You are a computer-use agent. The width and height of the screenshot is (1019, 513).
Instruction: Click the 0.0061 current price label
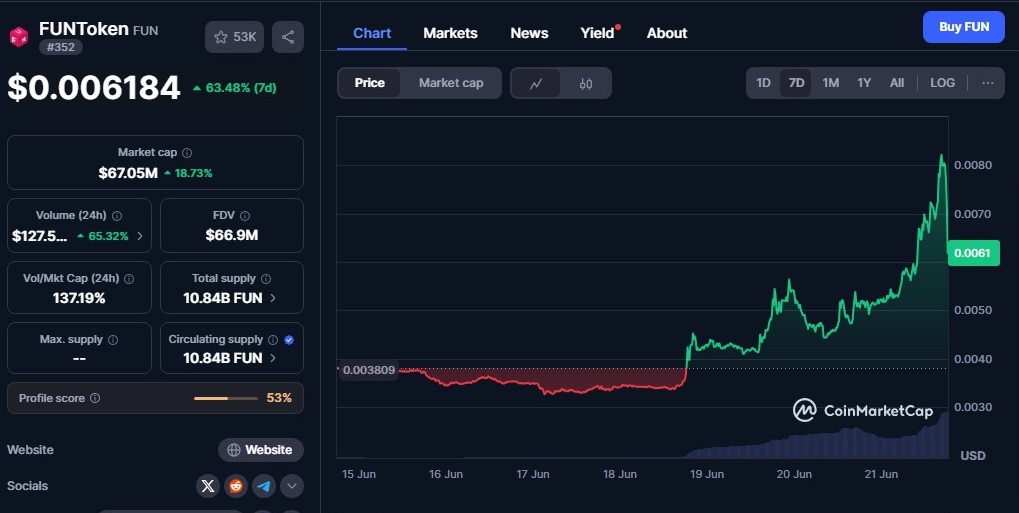pos(974,253)
